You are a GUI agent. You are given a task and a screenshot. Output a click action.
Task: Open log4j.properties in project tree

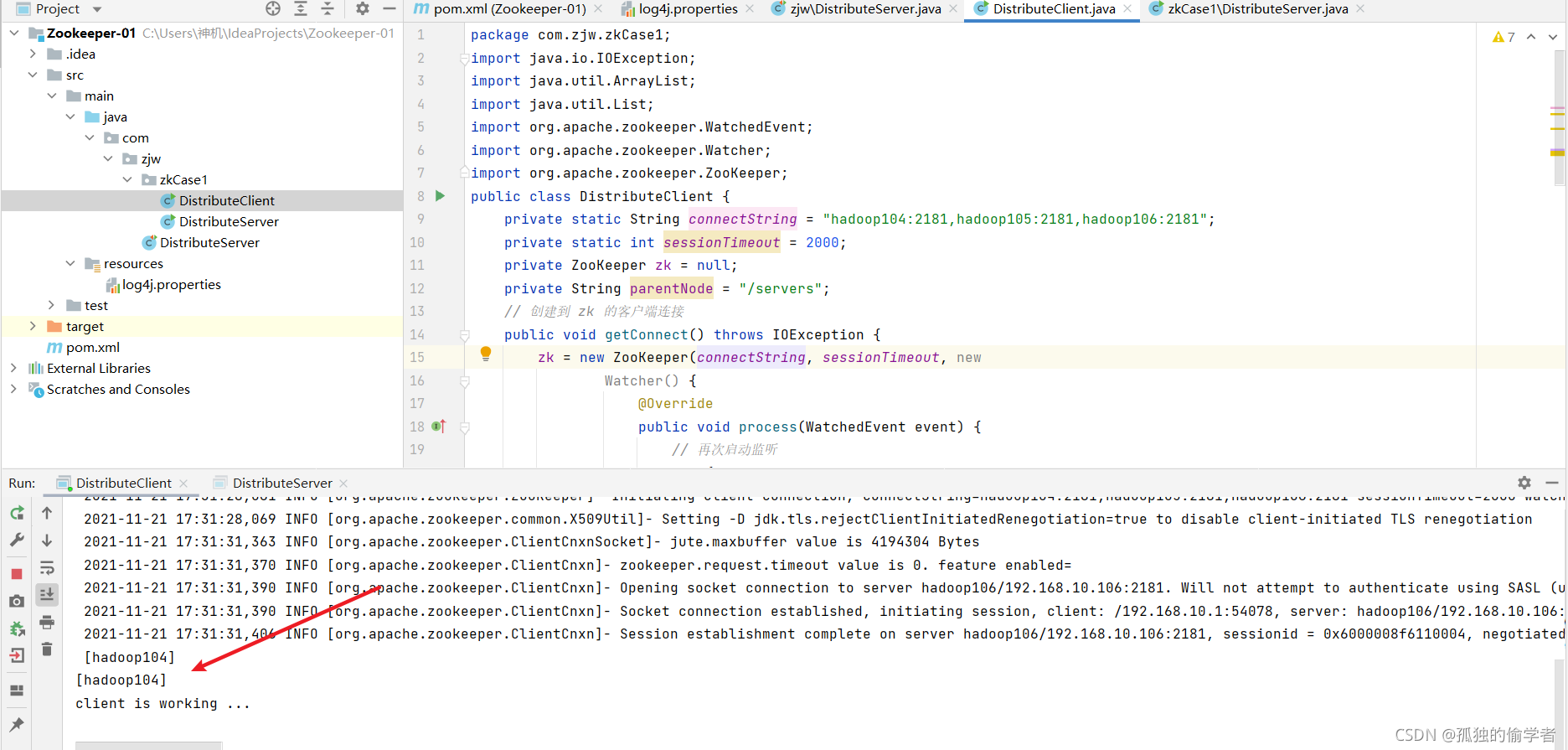click(172, 284)
